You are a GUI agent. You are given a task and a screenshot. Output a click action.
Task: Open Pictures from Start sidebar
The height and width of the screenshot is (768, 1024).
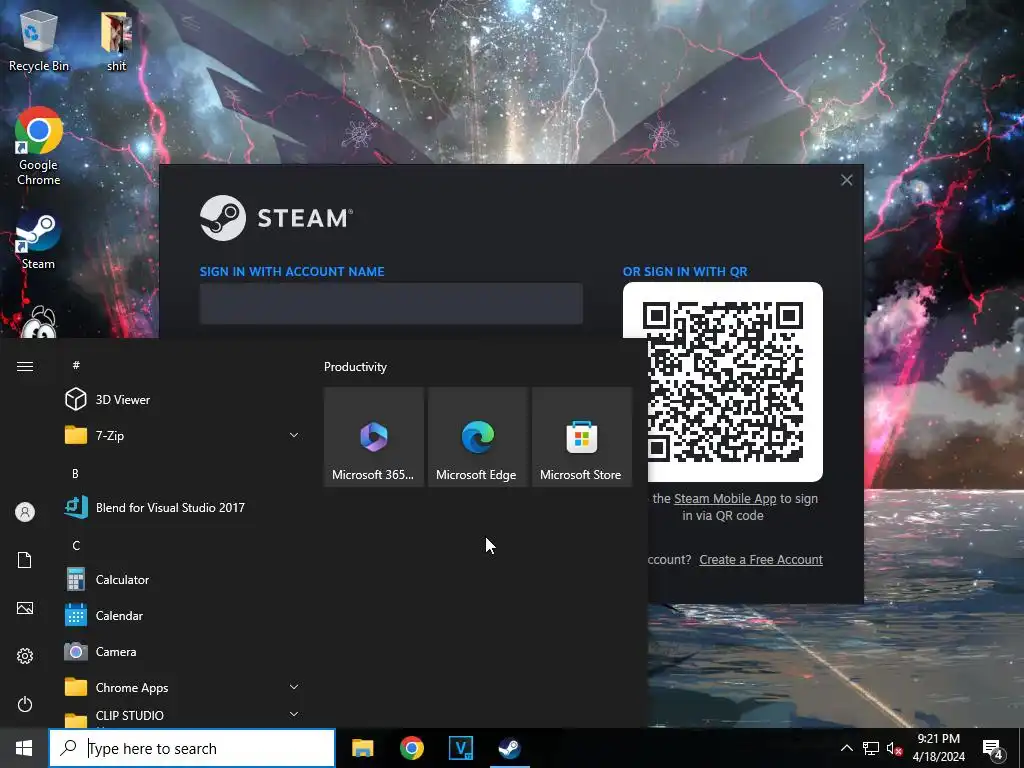[x=25, y=608]
